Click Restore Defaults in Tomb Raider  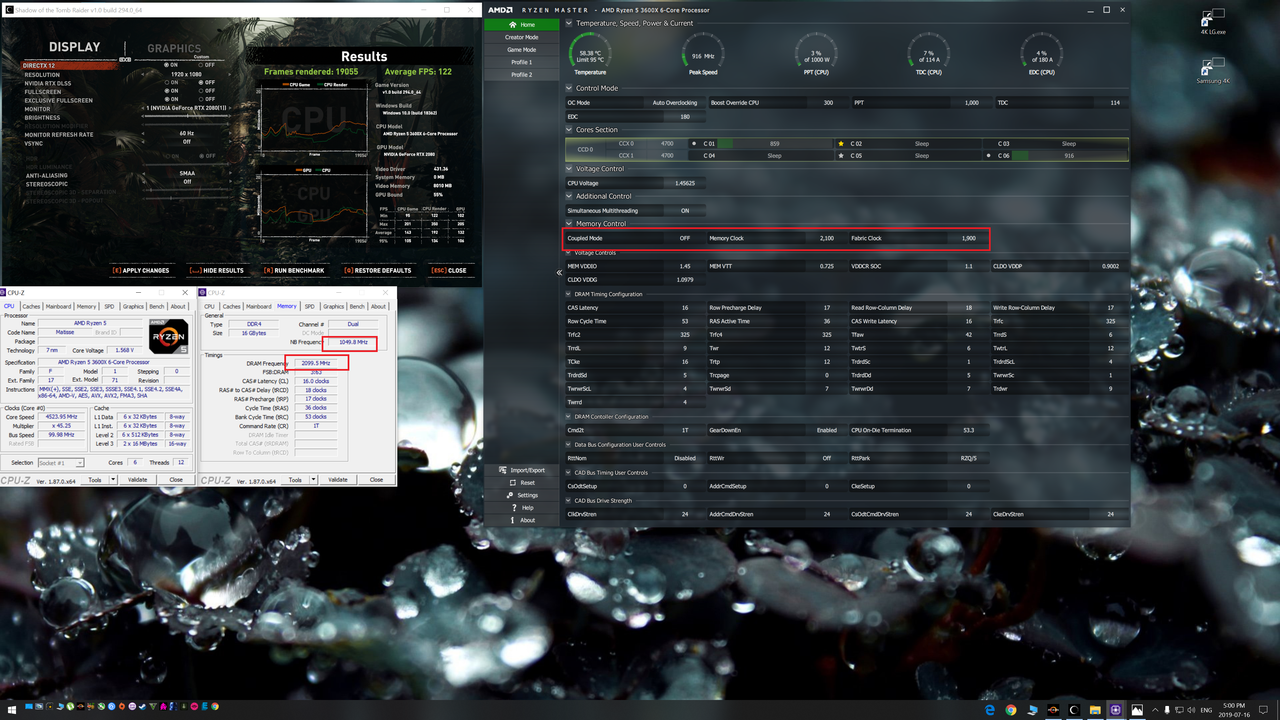[377, 271]
